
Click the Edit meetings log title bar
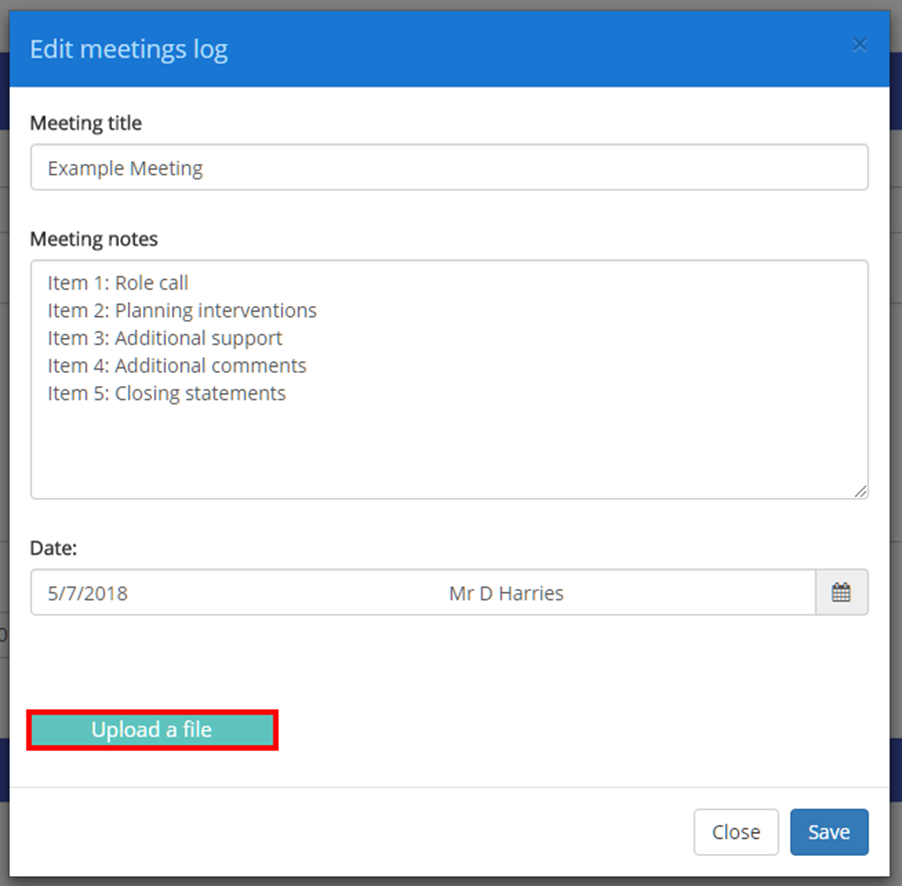click(128, 48)
